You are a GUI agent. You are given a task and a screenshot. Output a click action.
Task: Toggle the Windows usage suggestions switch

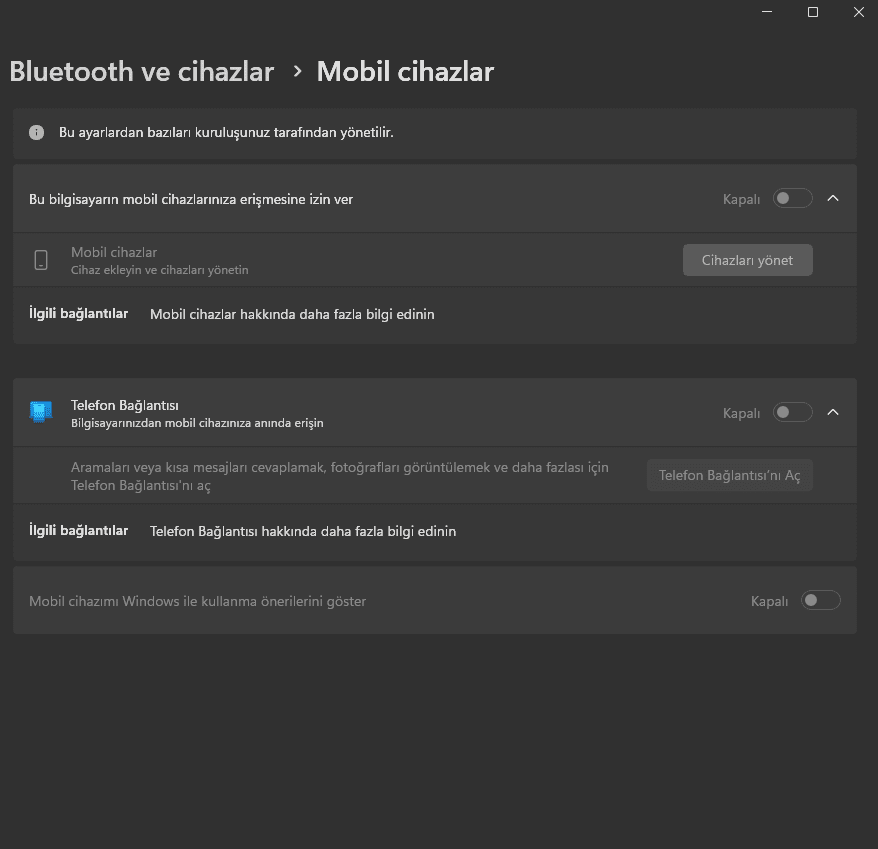click(820, 600)
